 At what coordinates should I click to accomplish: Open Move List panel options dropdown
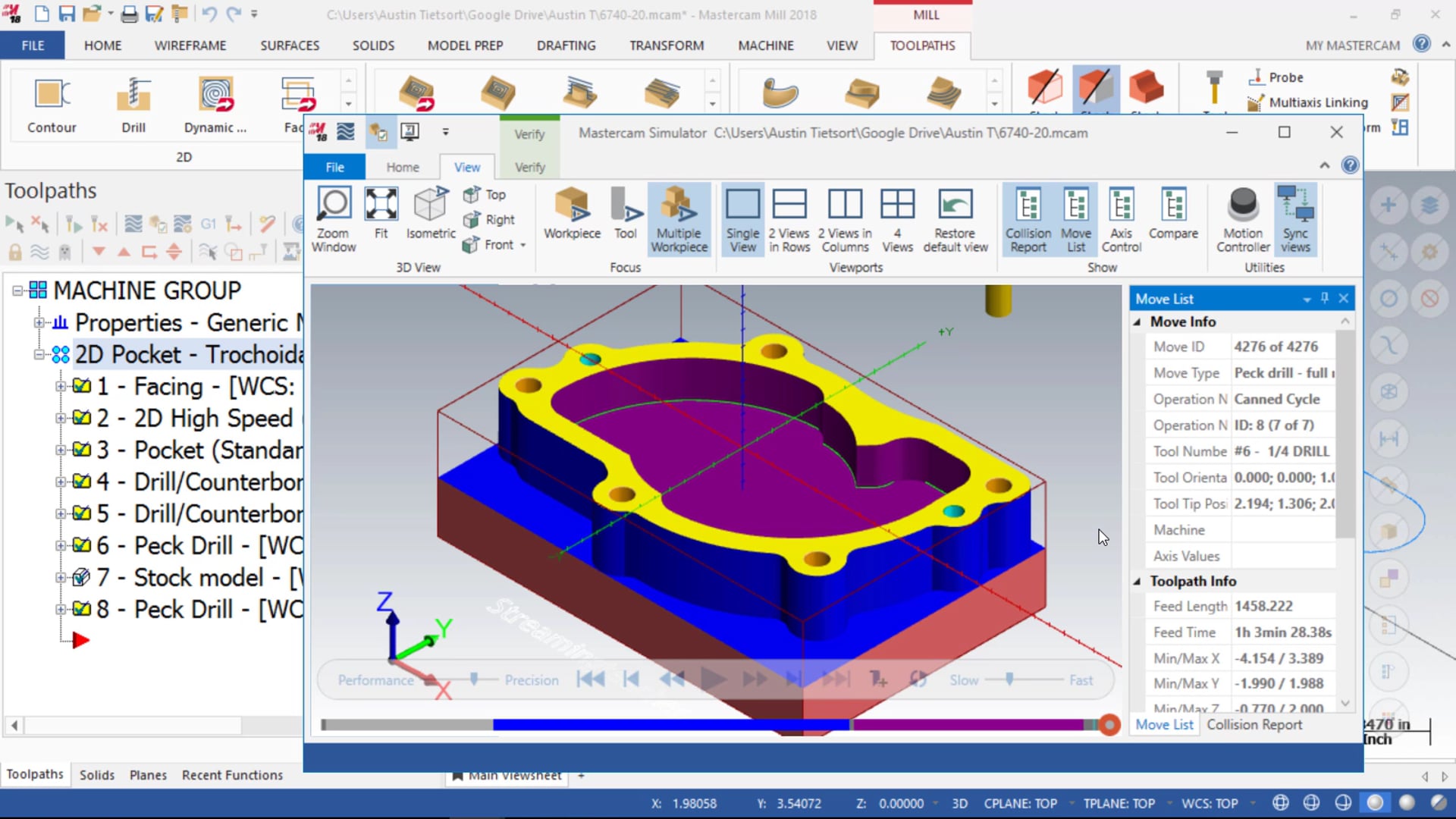(x=1307, y=299)
